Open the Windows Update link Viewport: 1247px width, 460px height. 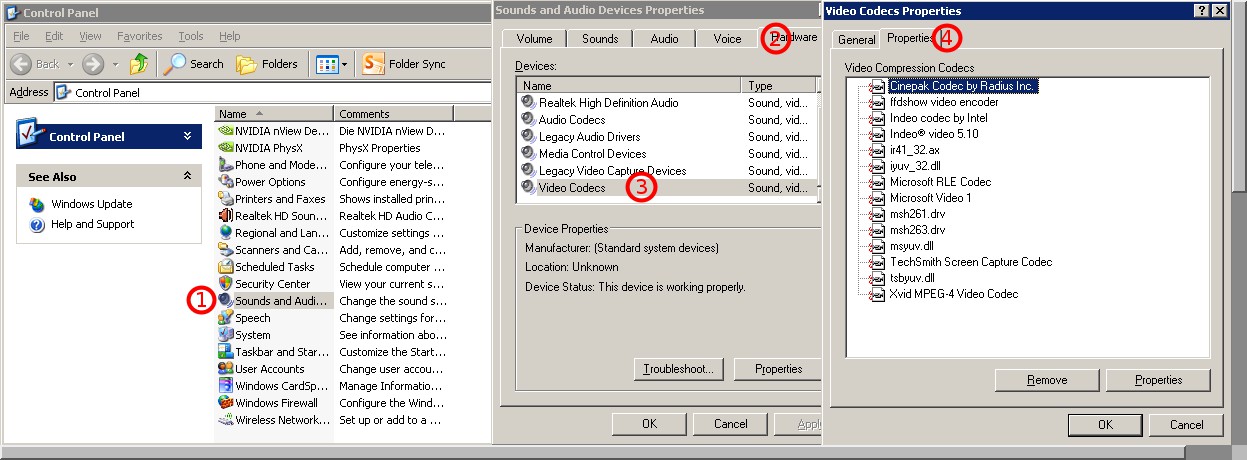pos(91,204)
